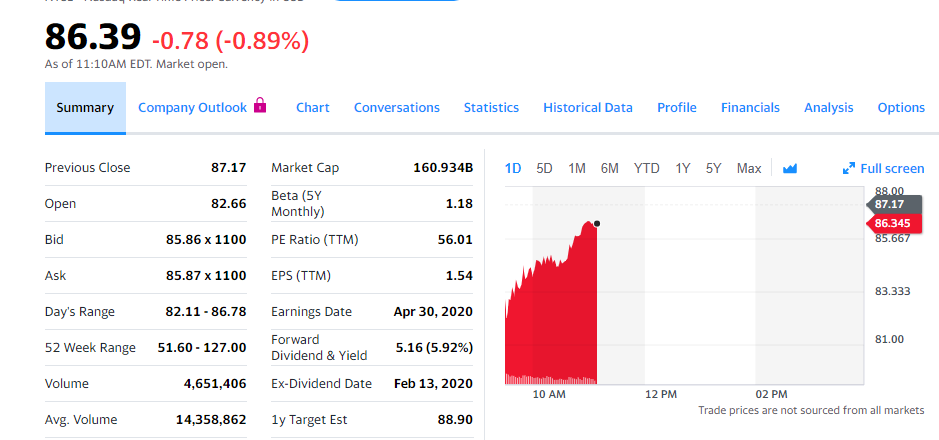Open the Analysis tab

coord(829,108)
